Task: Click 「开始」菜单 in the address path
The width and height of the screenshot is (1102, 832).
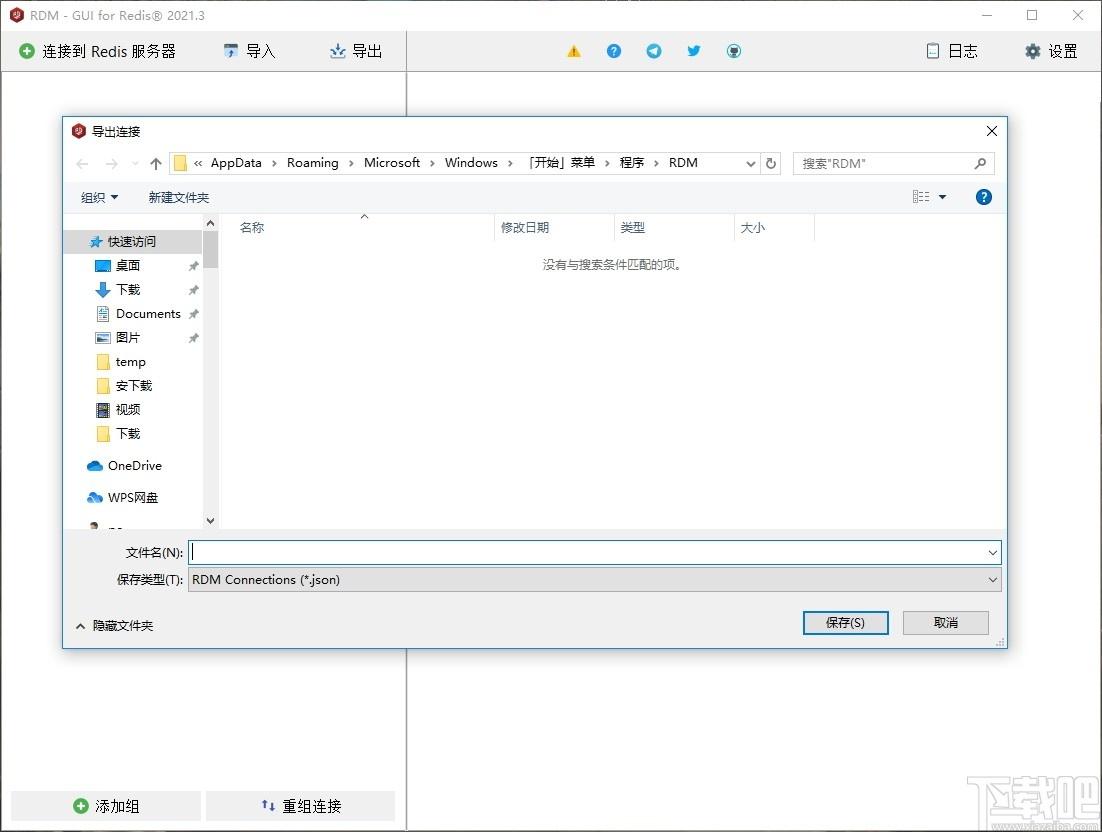Action: [561, 163]
